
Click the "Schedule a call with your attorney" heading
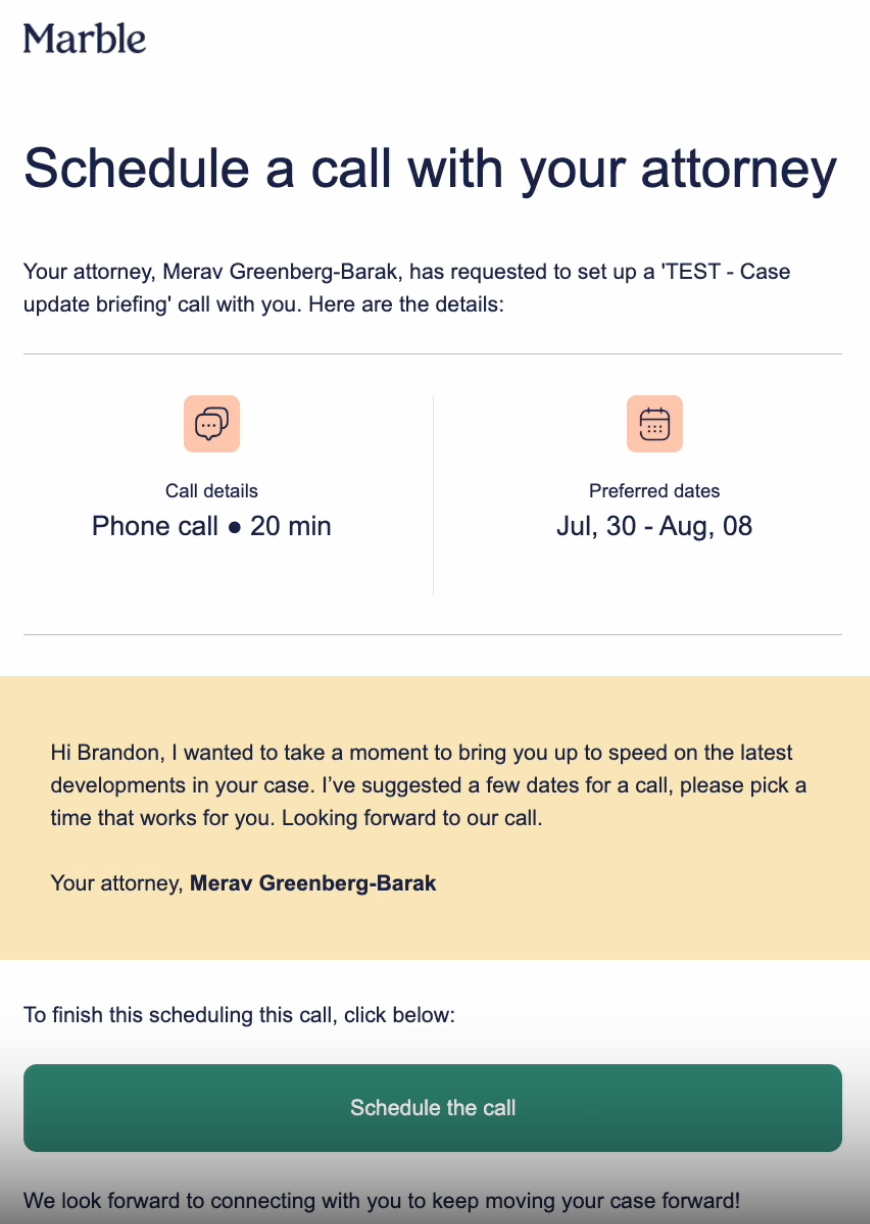tap(430, 167)
